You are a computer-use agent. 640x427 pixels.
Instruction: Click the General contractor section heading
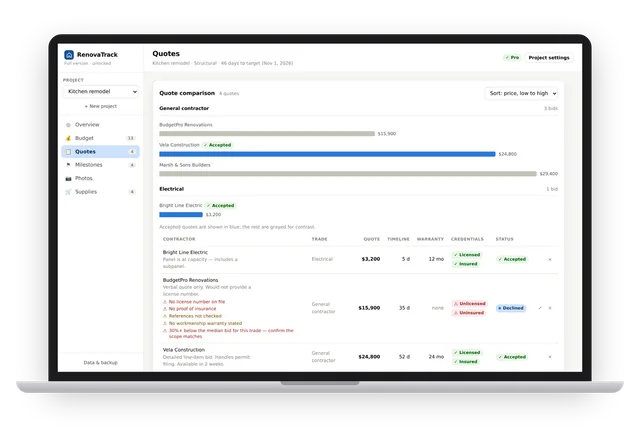click(x=184, y=109)
